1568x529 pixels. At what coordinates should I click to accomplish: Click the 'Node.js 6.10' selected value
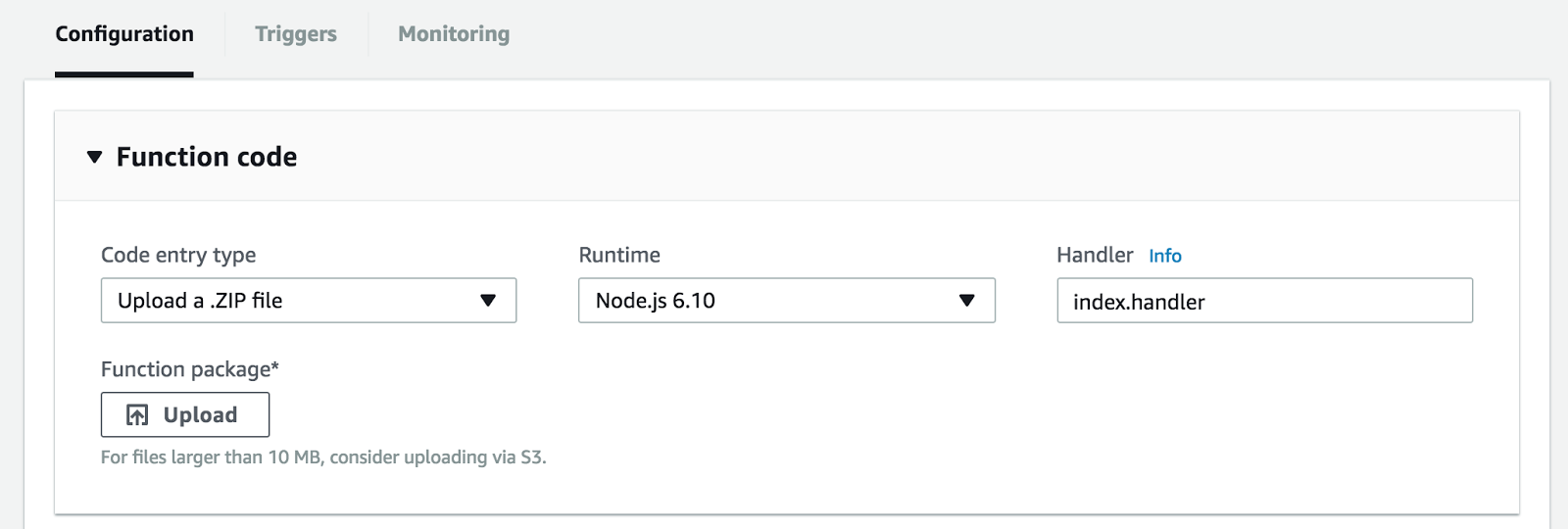click(656, 301)
